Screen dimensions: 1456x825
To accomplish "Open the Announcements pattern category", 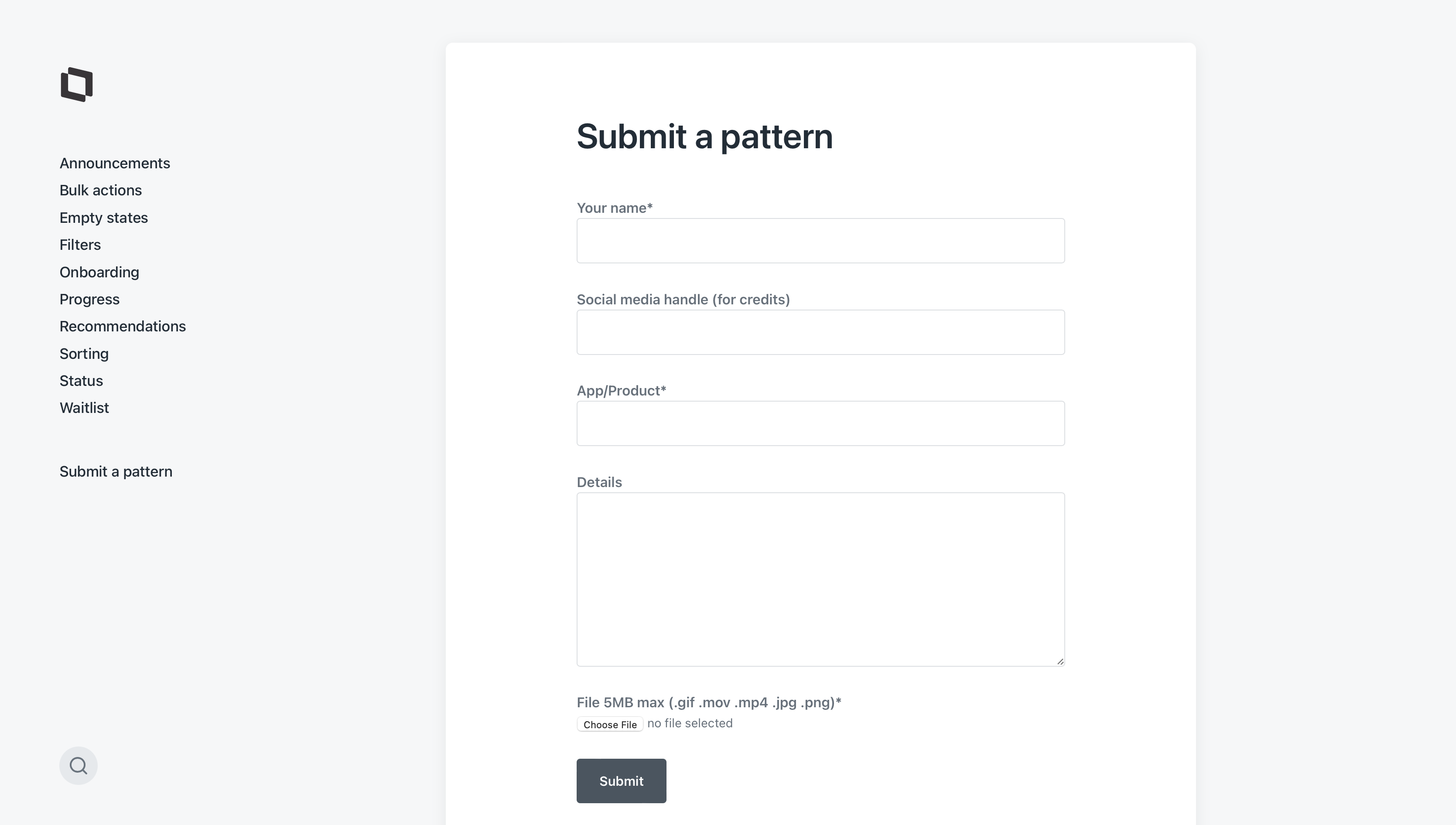I will click(x=114, y=163).
